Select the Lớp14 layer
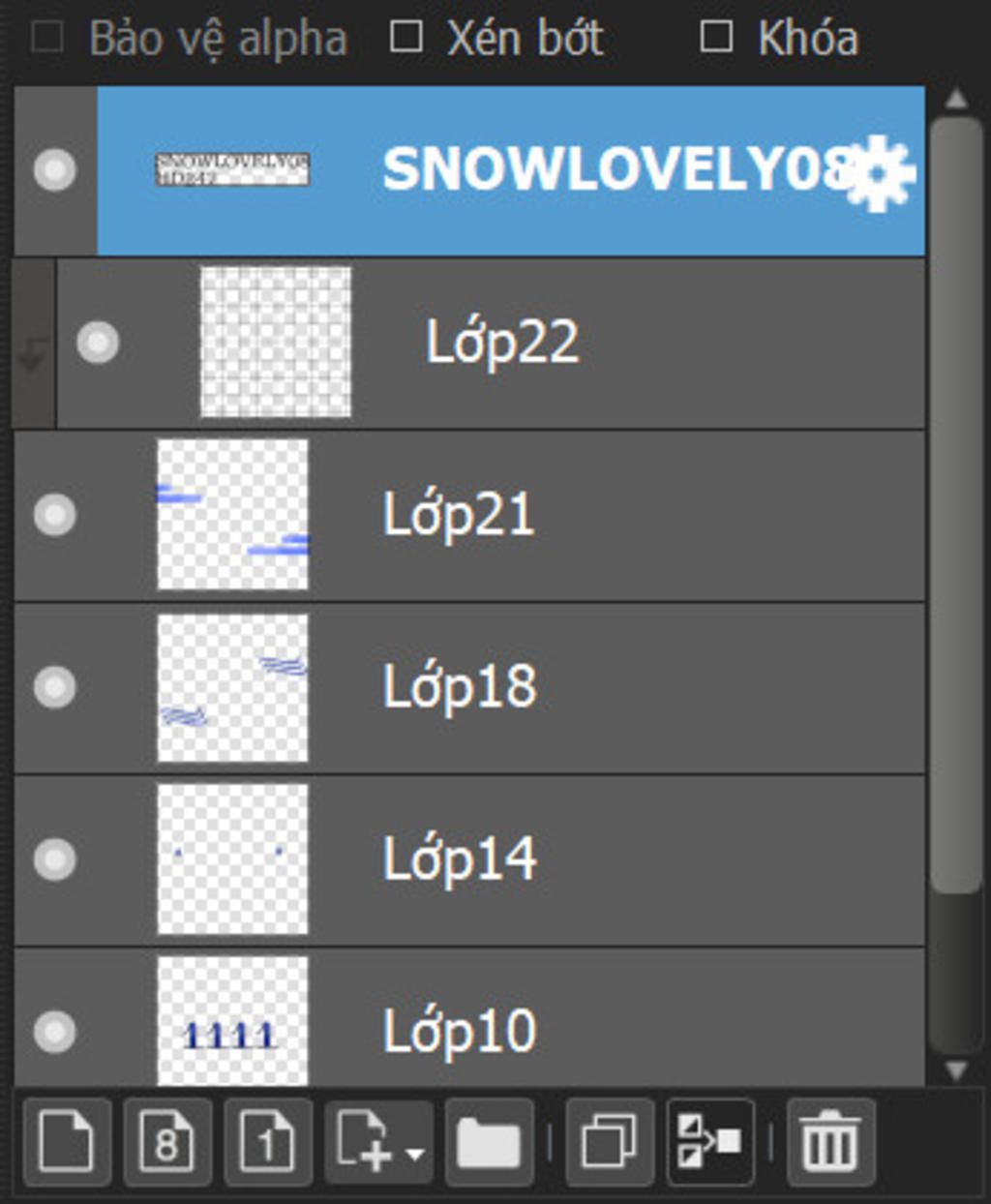Image resolution: width=991 pixels, height=1204 pixels. (469, 859)
